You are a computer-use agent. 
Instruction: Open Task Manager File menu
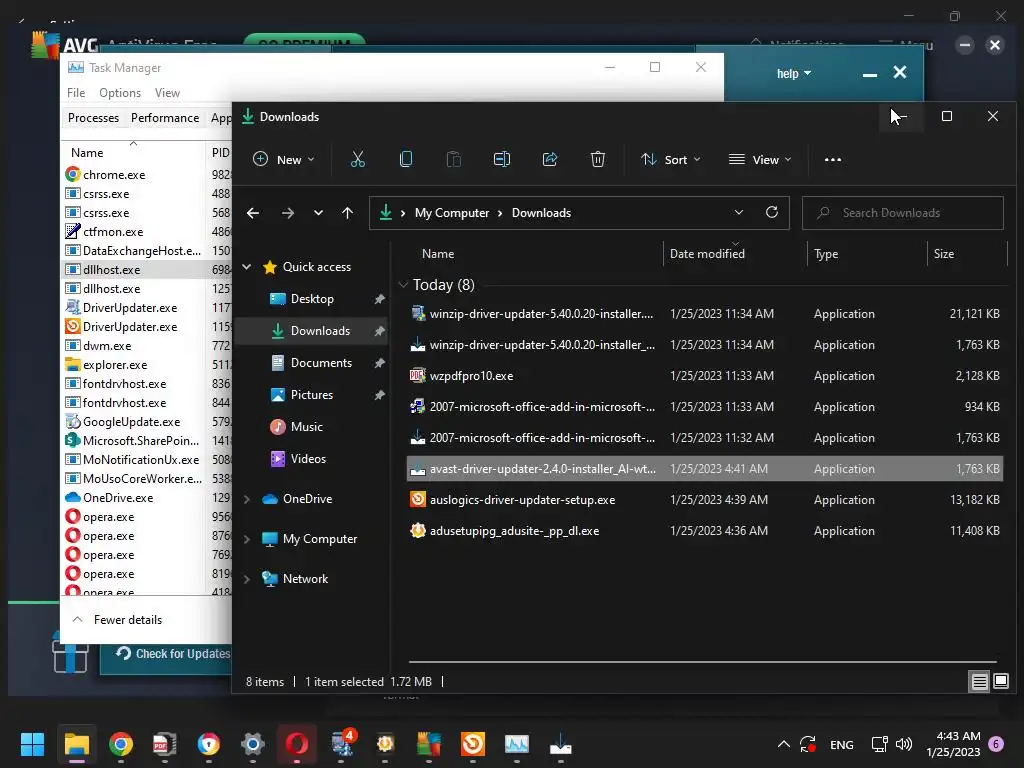(x=76, y=93)
